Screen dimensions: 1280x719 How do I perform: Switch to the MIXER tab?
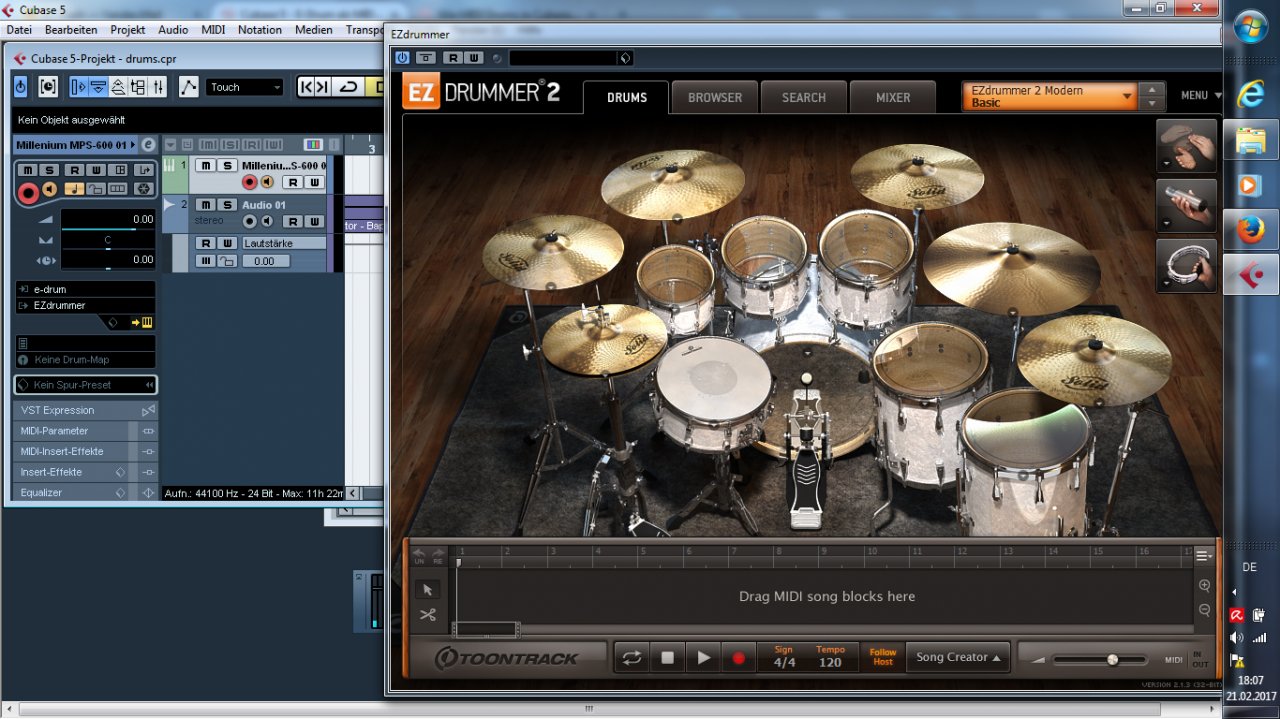[893, 98]
